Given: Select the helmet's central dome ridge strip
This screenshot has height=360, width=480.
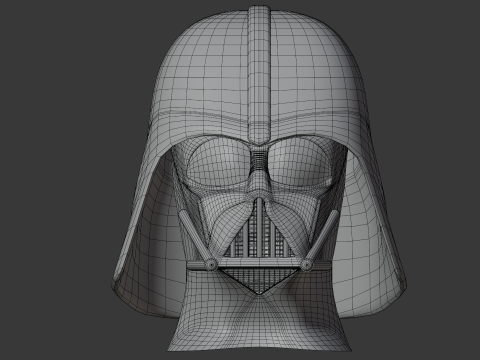Looking at the screenshot, I should pos(259,75).
